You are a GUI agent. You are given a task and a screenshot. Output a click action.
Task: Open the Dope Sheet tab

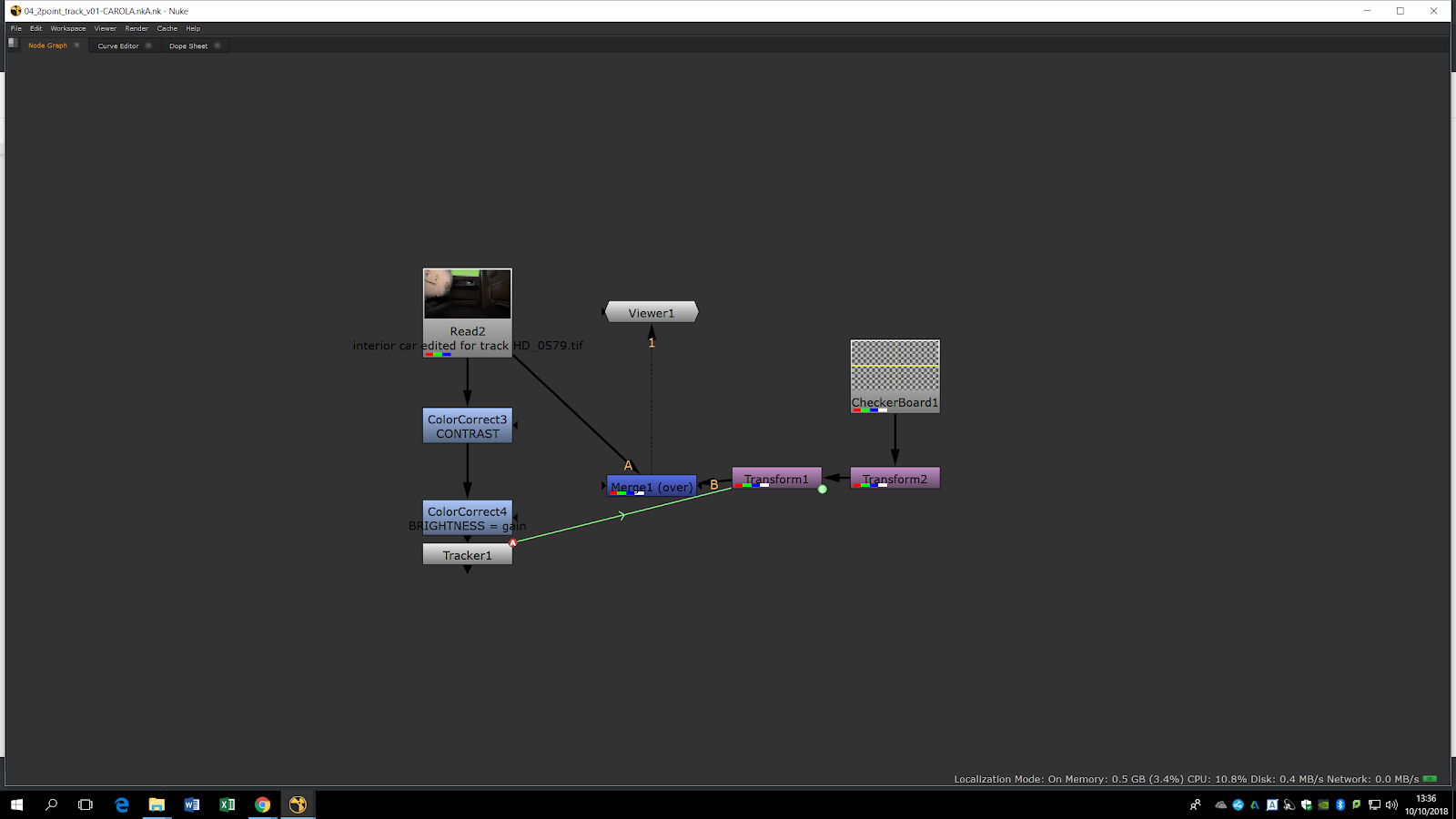coord(188,45)
